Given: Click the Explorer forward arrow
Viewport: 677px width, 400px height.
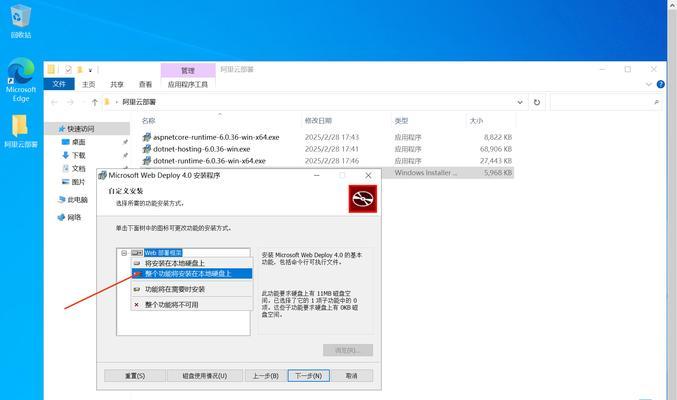Looking at the screenshot, I should pos(70,102).
